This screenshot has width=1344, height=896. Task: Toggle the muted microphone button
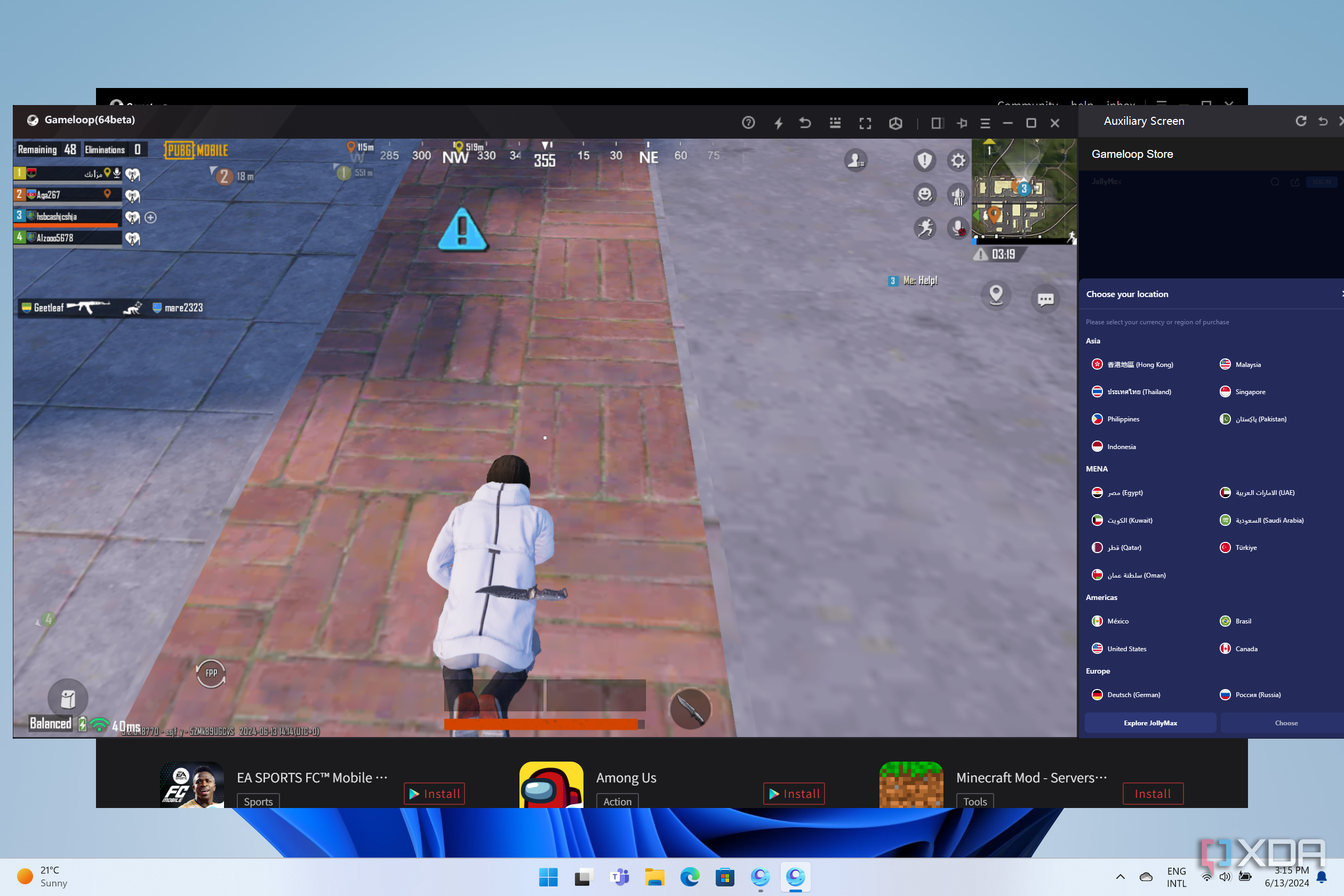958,228
